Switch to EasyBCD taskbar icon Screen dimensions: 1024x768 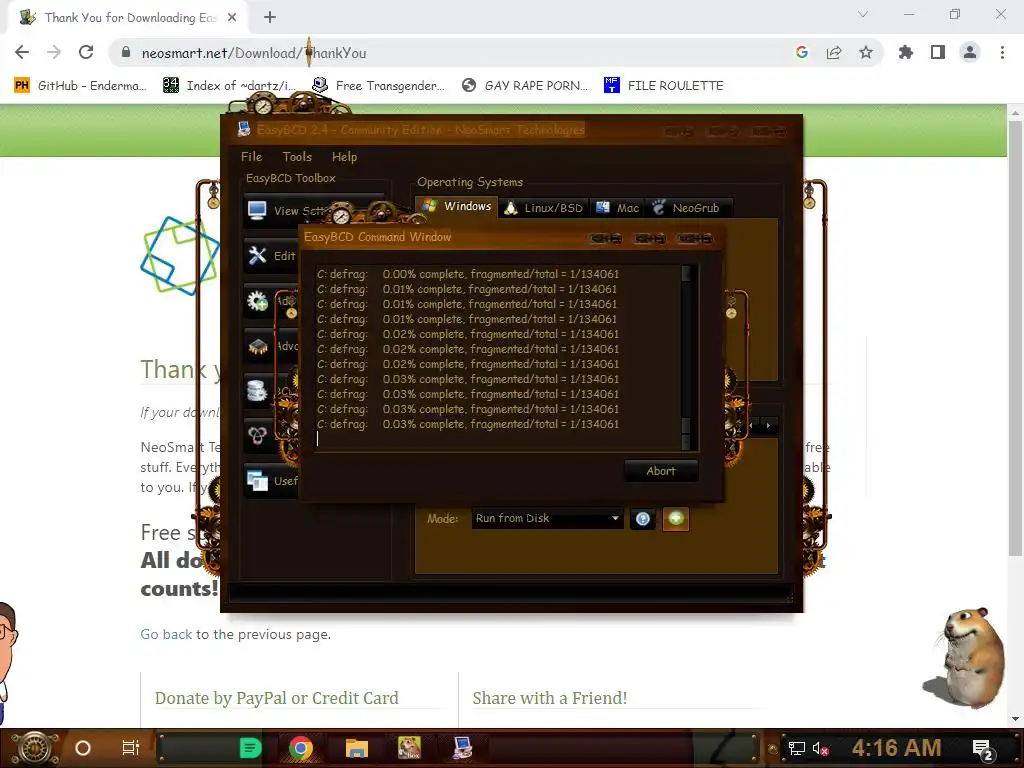coord(462,748)
